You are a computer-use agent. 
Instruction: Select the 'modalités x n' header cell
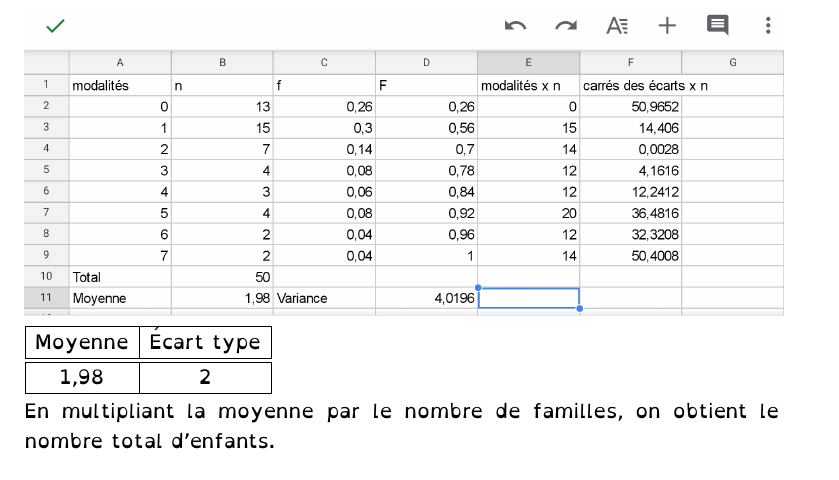tap(528, 86)
